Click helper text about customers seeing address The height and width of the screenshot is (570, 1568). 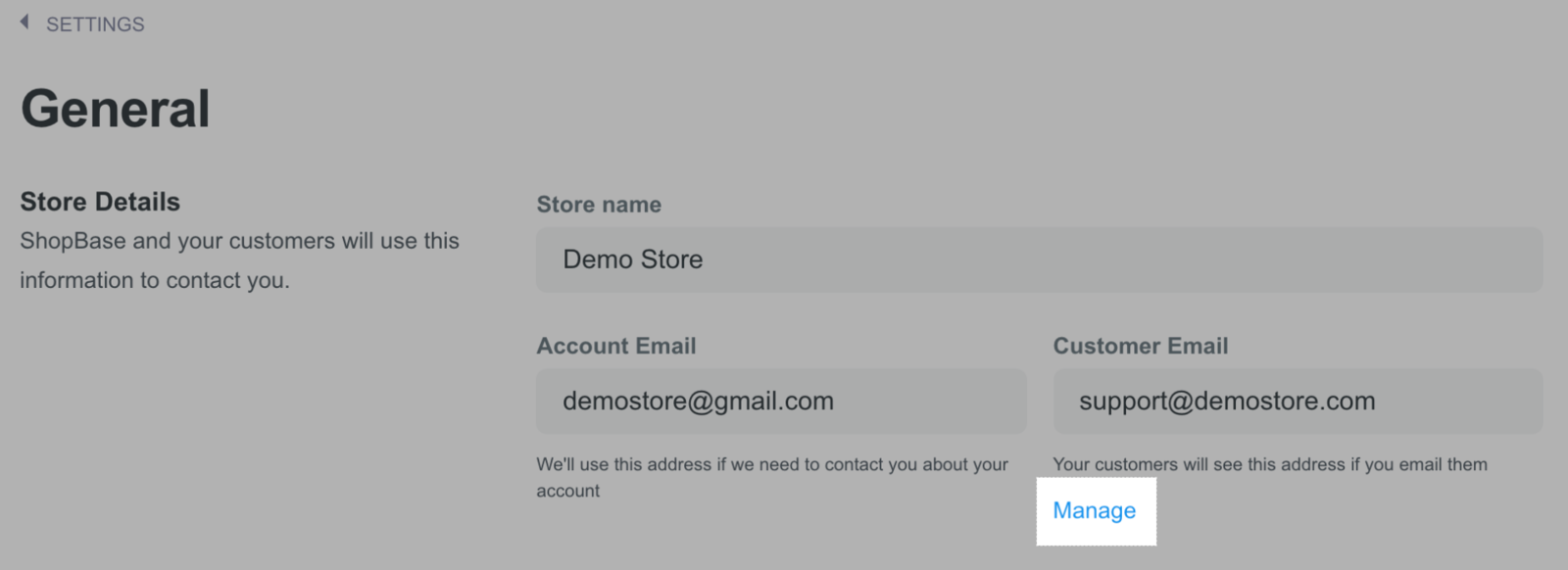click(1270, 464)
